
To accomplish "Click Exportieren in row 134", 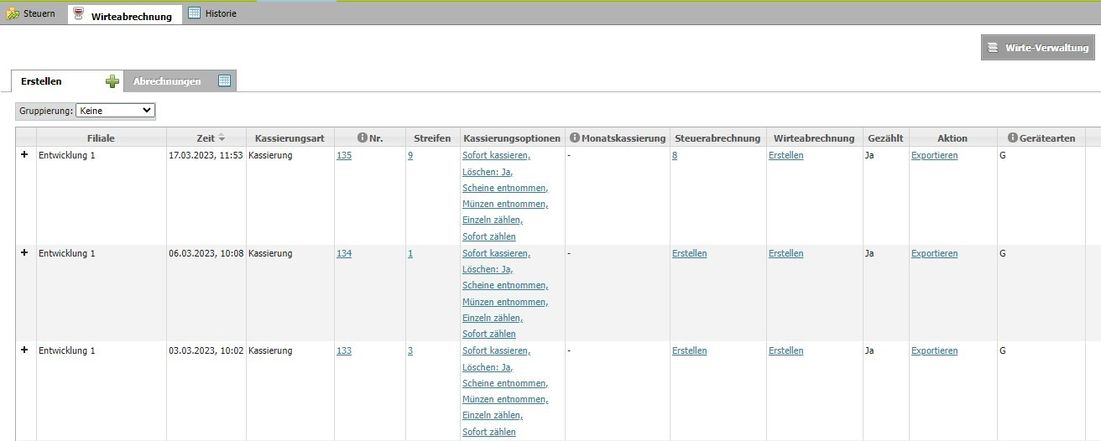I will [x=935, y=254].
